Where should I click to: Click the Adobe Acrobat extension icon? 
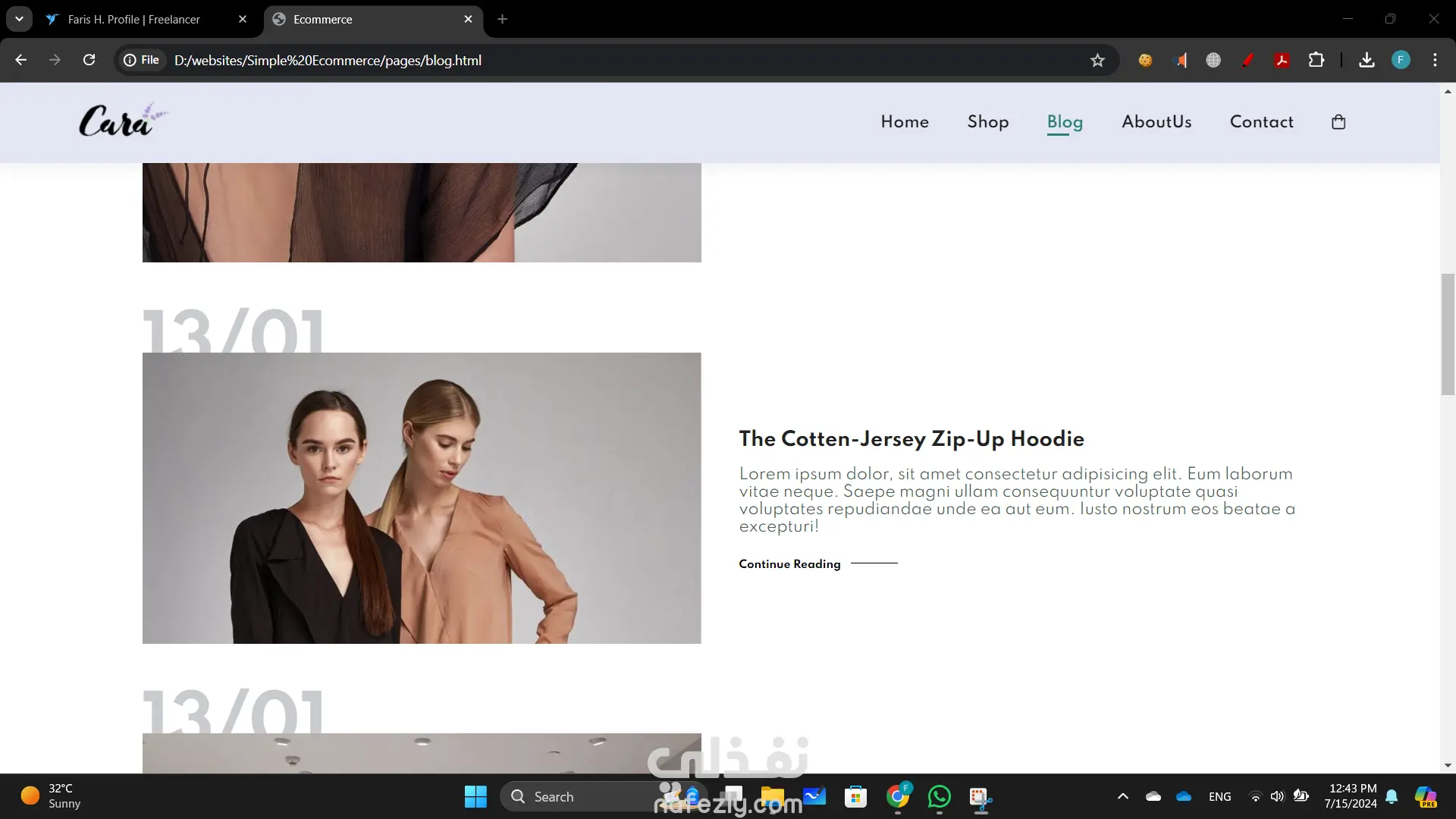[x=1282, y=60]
